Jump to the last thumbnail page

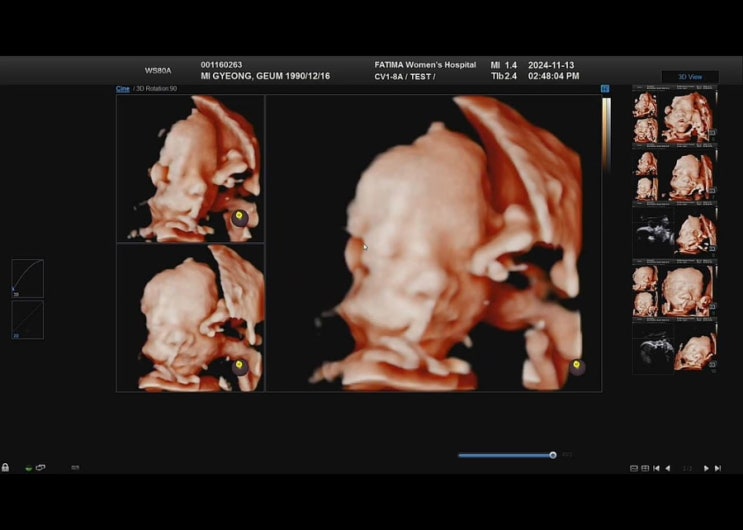click(x=718, y=468)
